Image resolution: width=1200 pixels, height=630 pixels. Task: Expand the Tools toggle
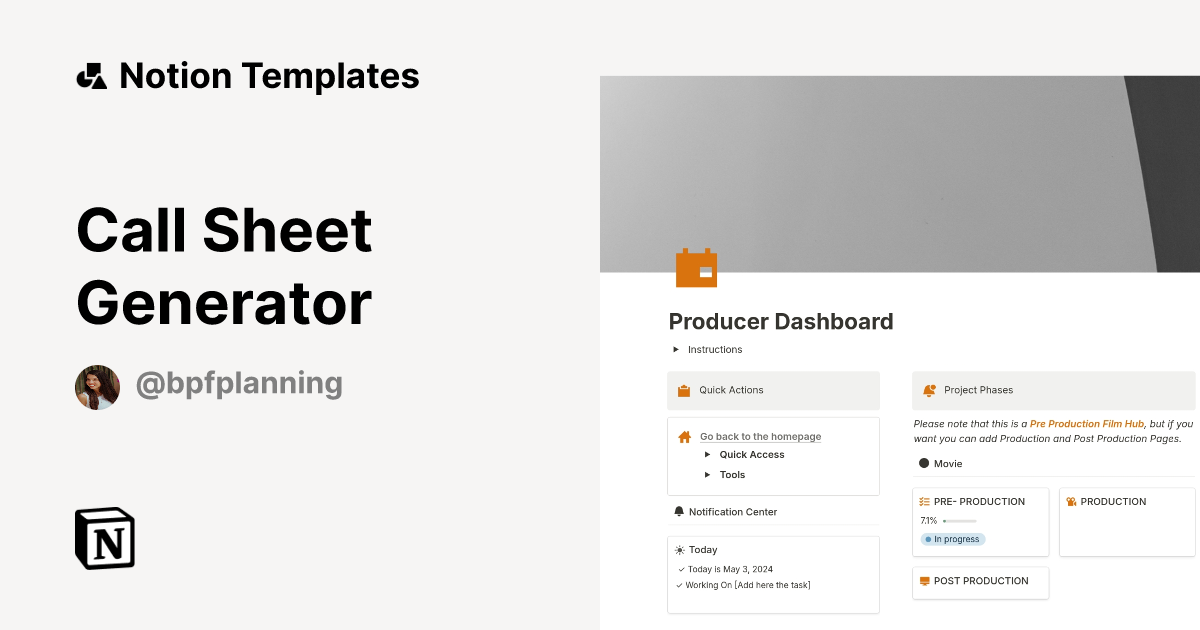(x=708, y=475)
